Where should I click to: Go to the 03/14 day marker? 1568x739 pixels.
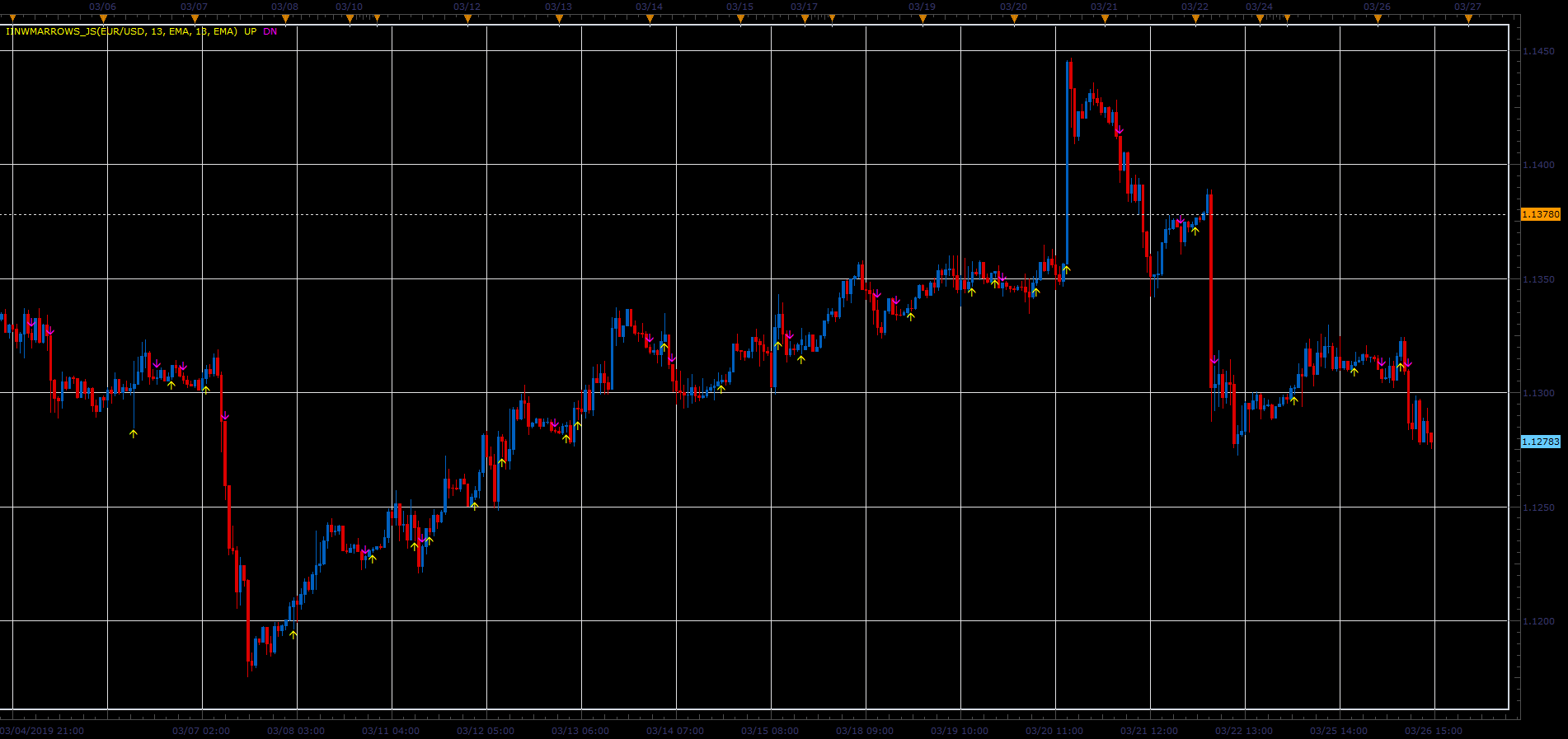pos(650,18)
